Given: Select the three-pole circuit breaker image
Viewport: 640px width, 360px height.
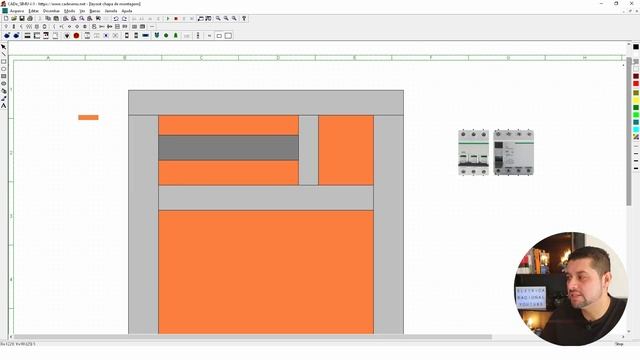Looking at the screenshot, I should click(473, 152).
